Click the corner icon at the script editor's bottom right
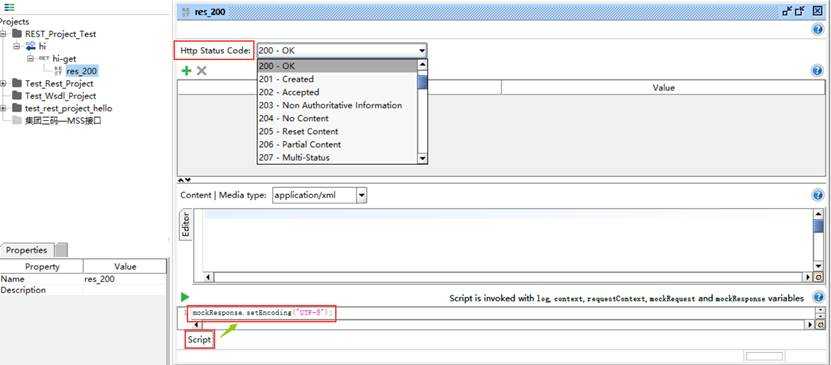The image size is (831, 365). click(820, 324)
